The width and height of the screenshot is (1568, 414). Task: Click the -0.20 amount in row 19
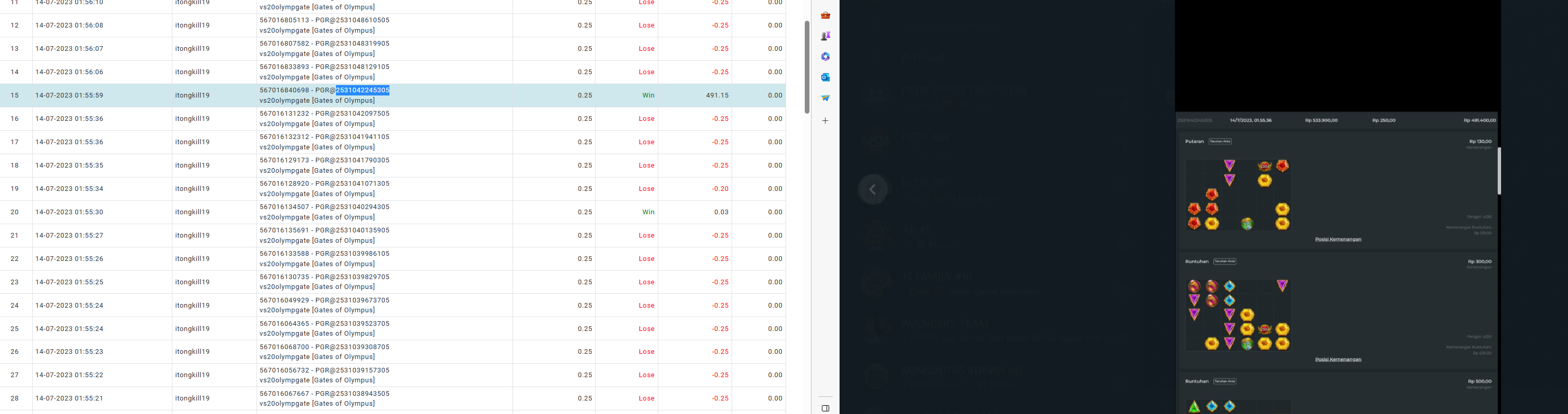pyautogui.click(x=720, y=188)
